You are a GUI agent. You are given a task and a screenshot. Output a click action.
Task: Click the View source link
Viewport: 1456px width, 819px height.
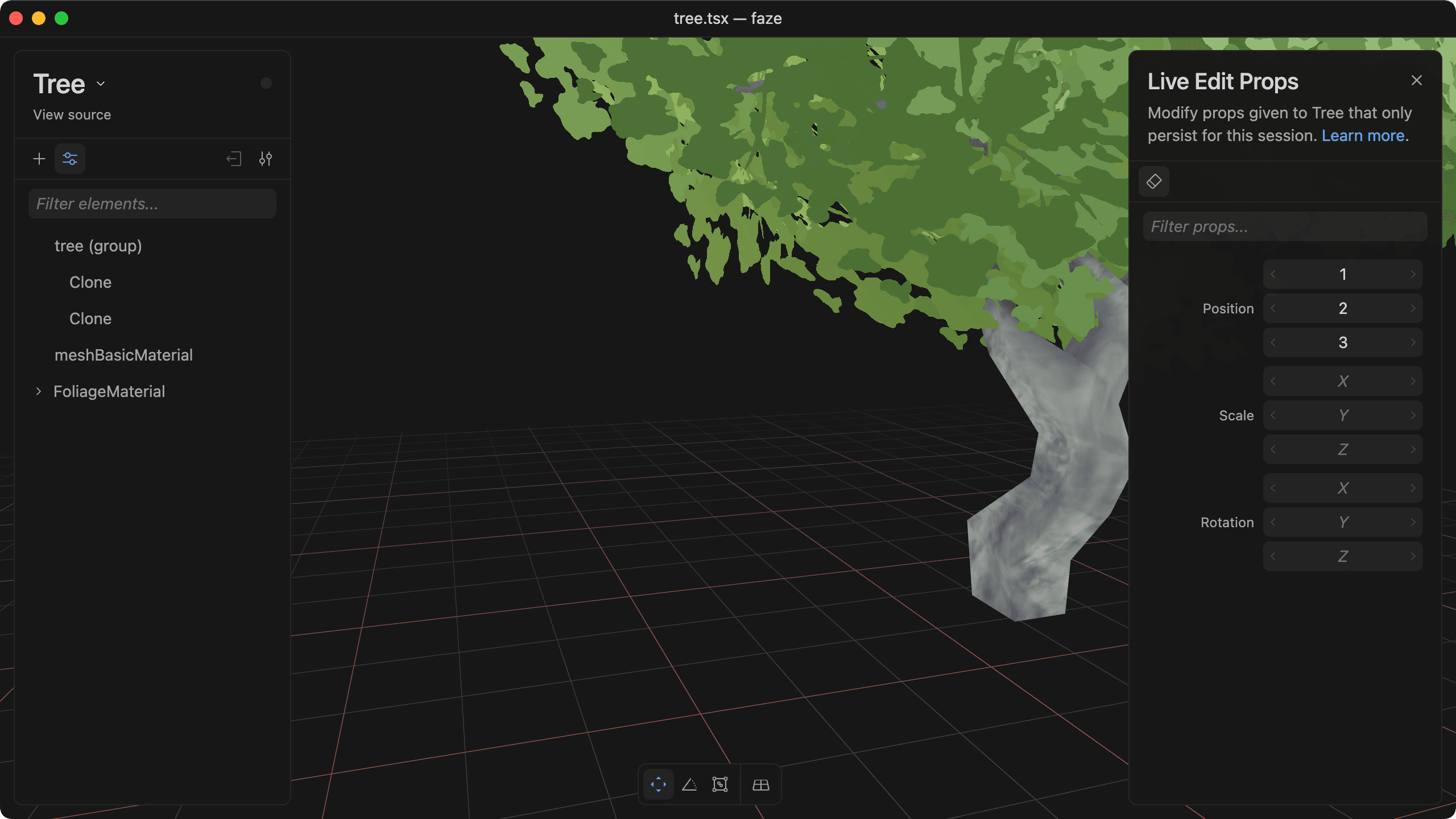pos(72,115)
